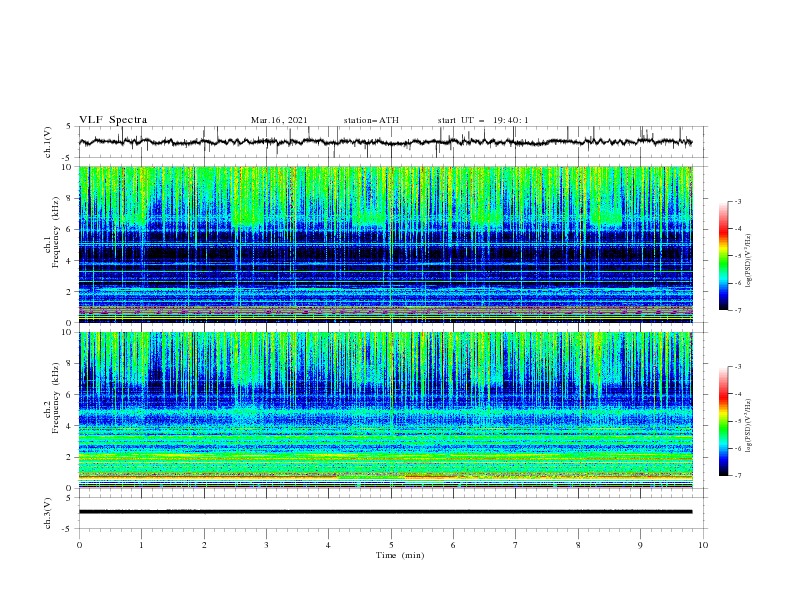The width and height of the screenshot is (792, 612).
Task: Click the ch.2 PSD color scale bar
Action: click(723, 421)
